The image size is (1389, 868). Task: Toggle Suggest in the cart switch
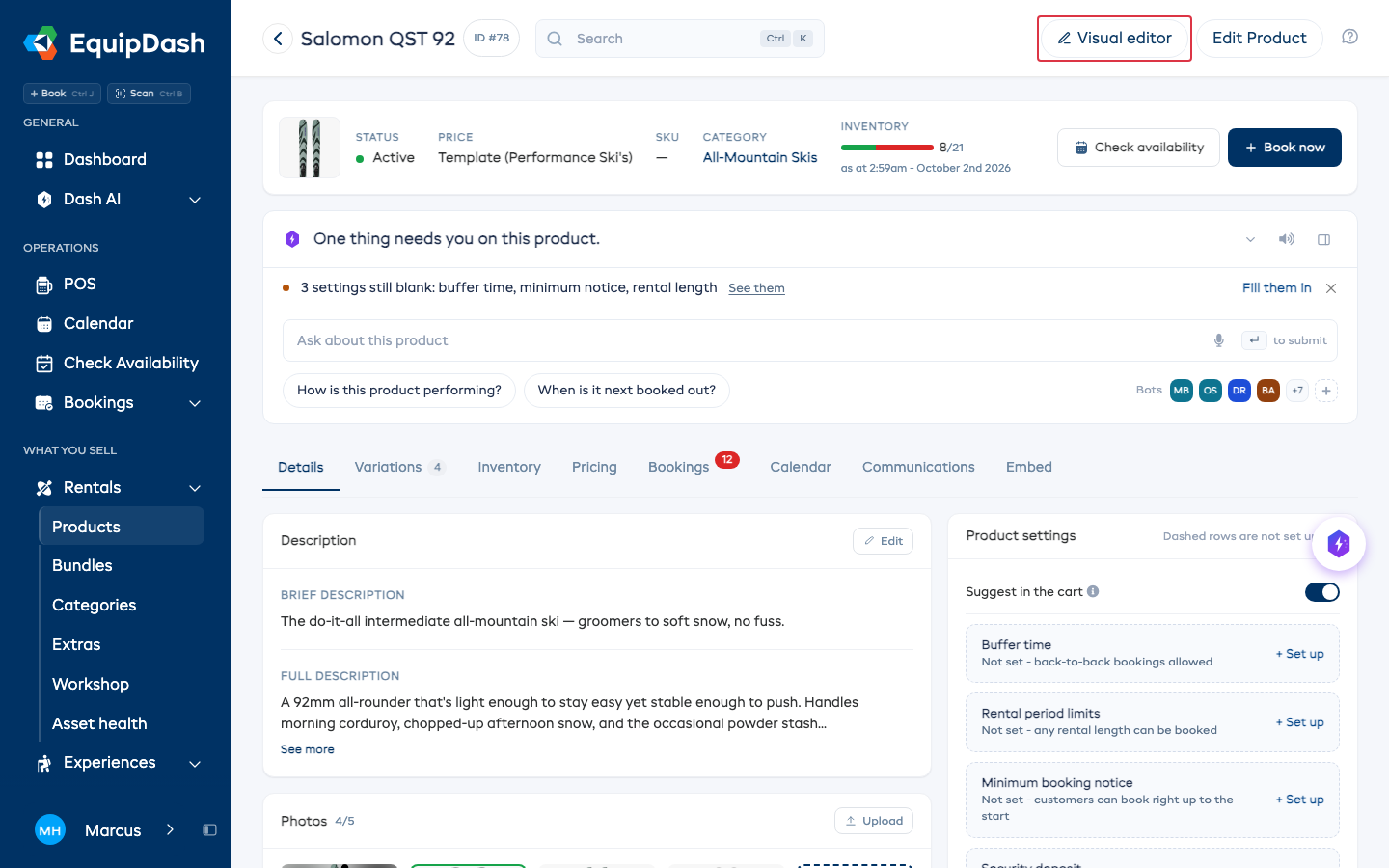coord(1321,592)
